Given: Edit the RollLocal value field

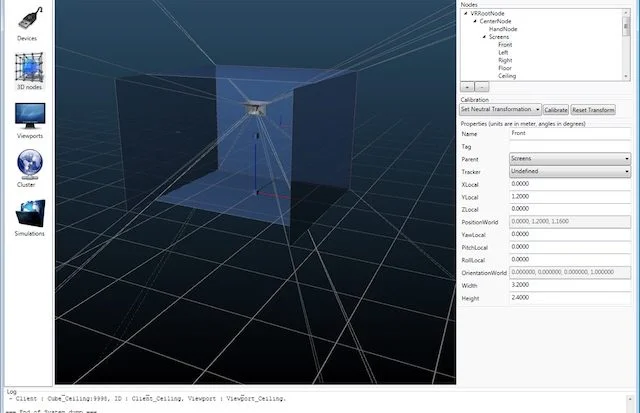Looking at the screenshot, I should pyautogui.click(x=570, y=260).
